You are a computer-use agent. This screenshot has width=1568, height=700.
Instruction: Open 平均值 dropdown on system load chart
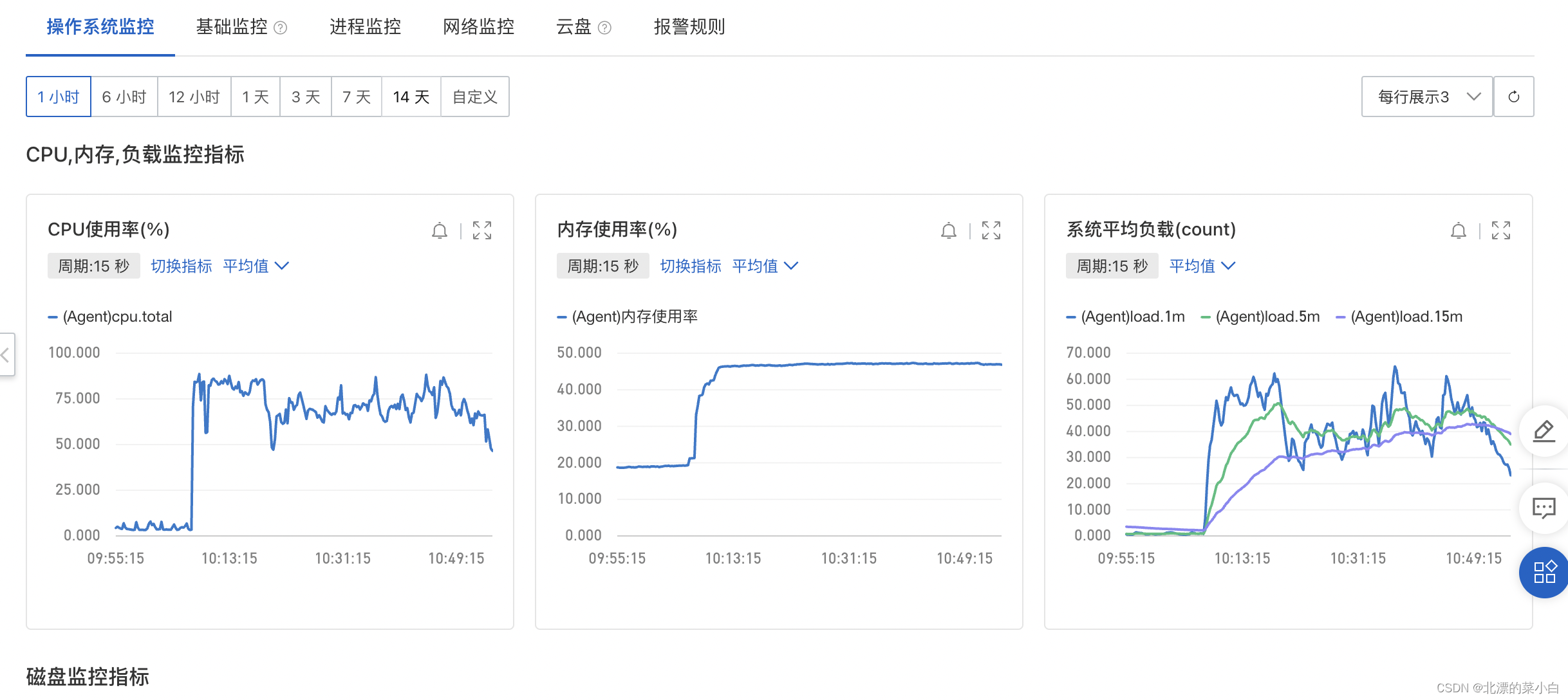[x=1202, y=266]
